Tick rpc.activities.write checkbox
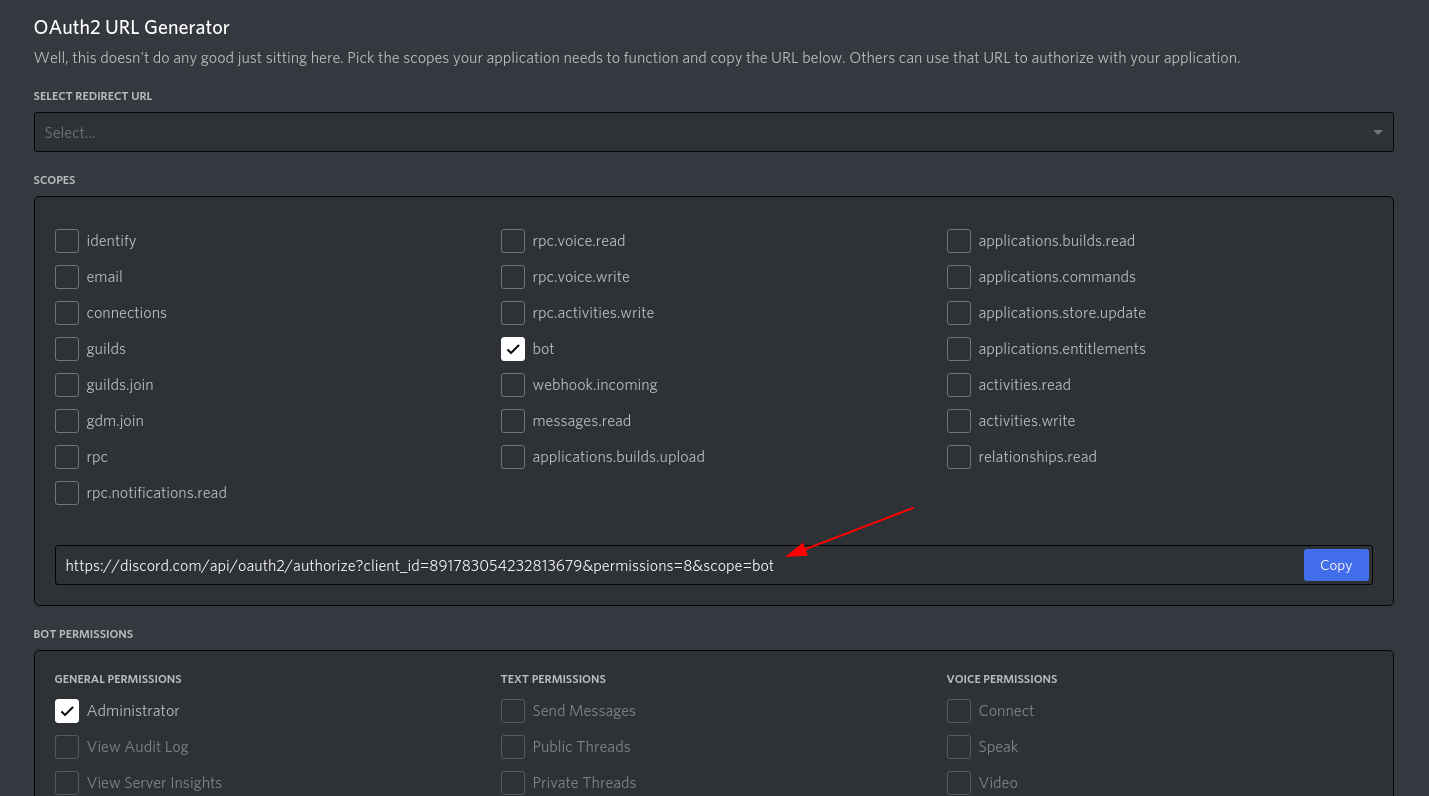 513,313
